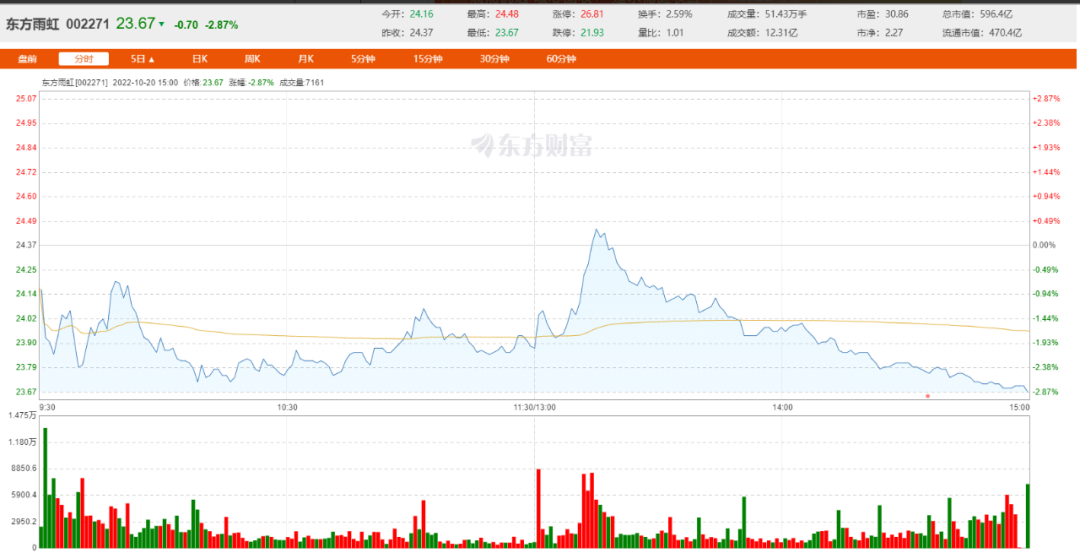The width and height of the screenshot is (1080, 553).
Task: Switch to the 日K daily candlestick tab
Action: (200, 59)
